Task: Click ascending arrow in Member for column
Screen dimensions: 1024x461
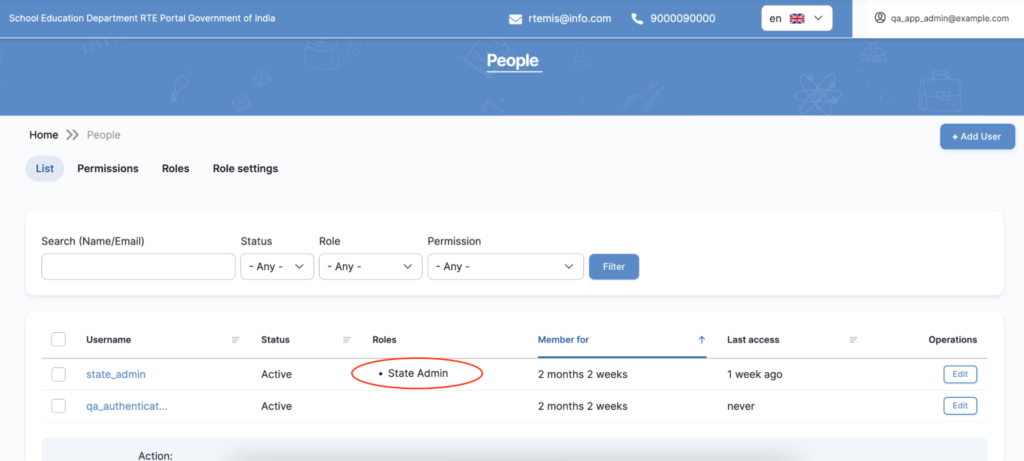Action: coord(701,340)
